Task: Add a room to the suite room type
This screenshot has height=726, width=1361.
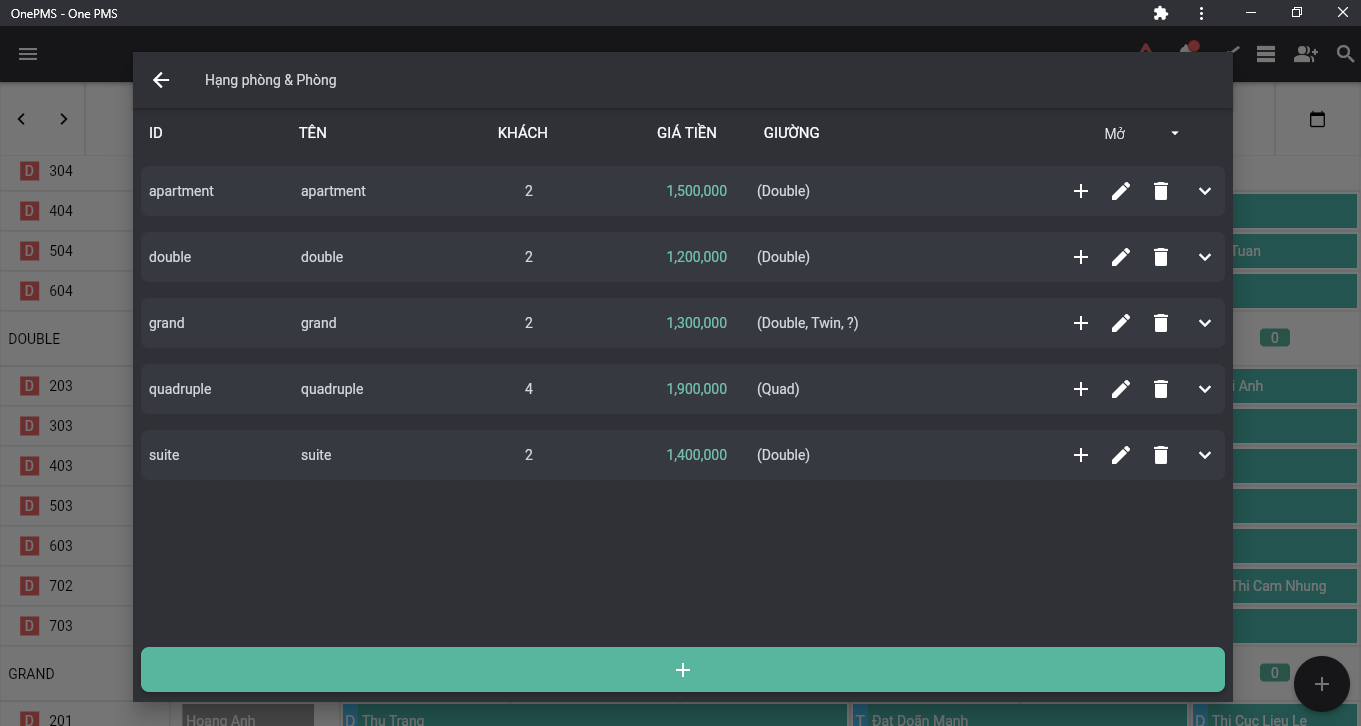Action: [1081, 455]
